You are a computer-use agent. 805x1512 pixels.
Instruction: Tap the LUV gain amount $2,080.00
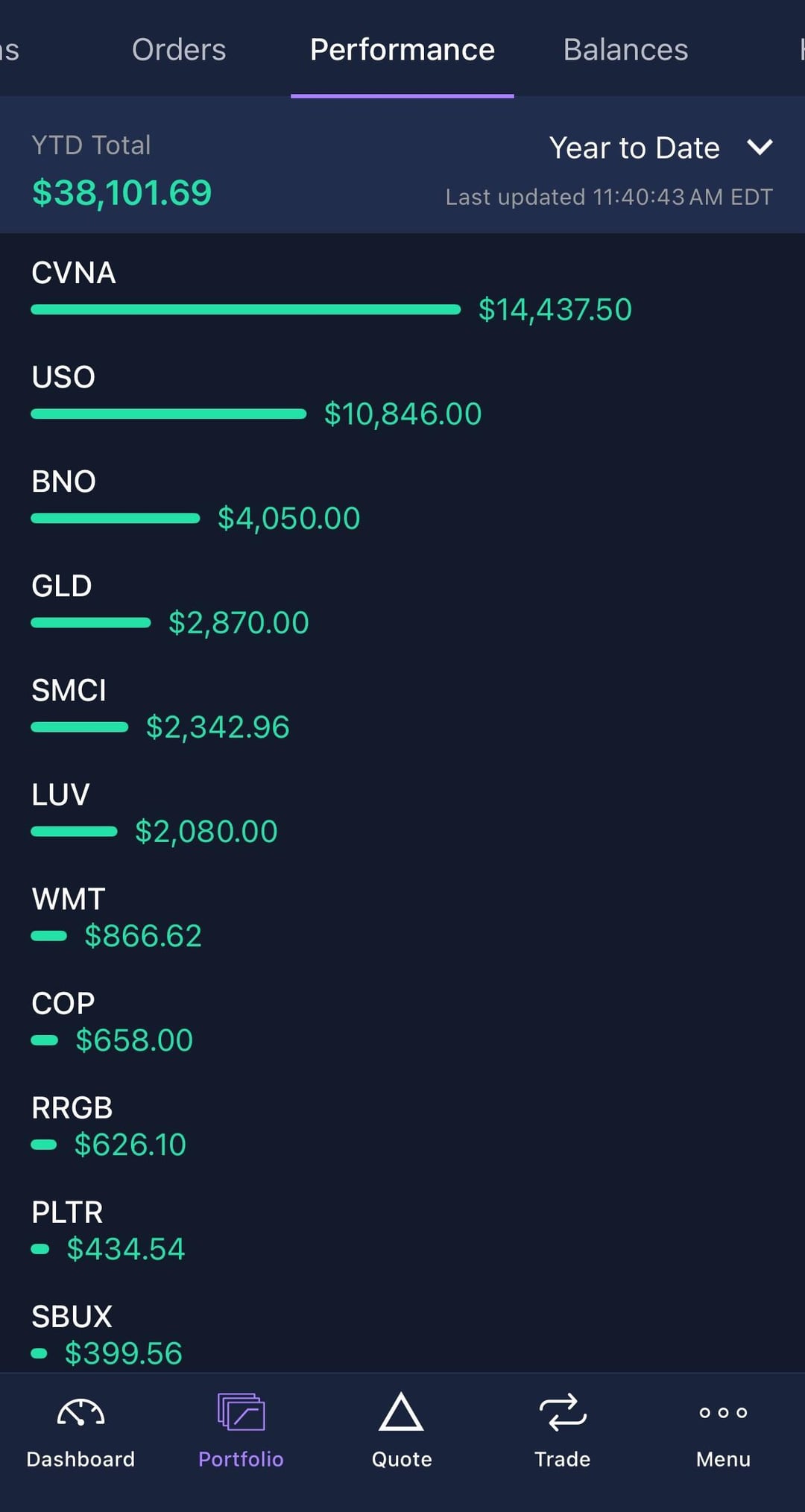coord(206,832)
